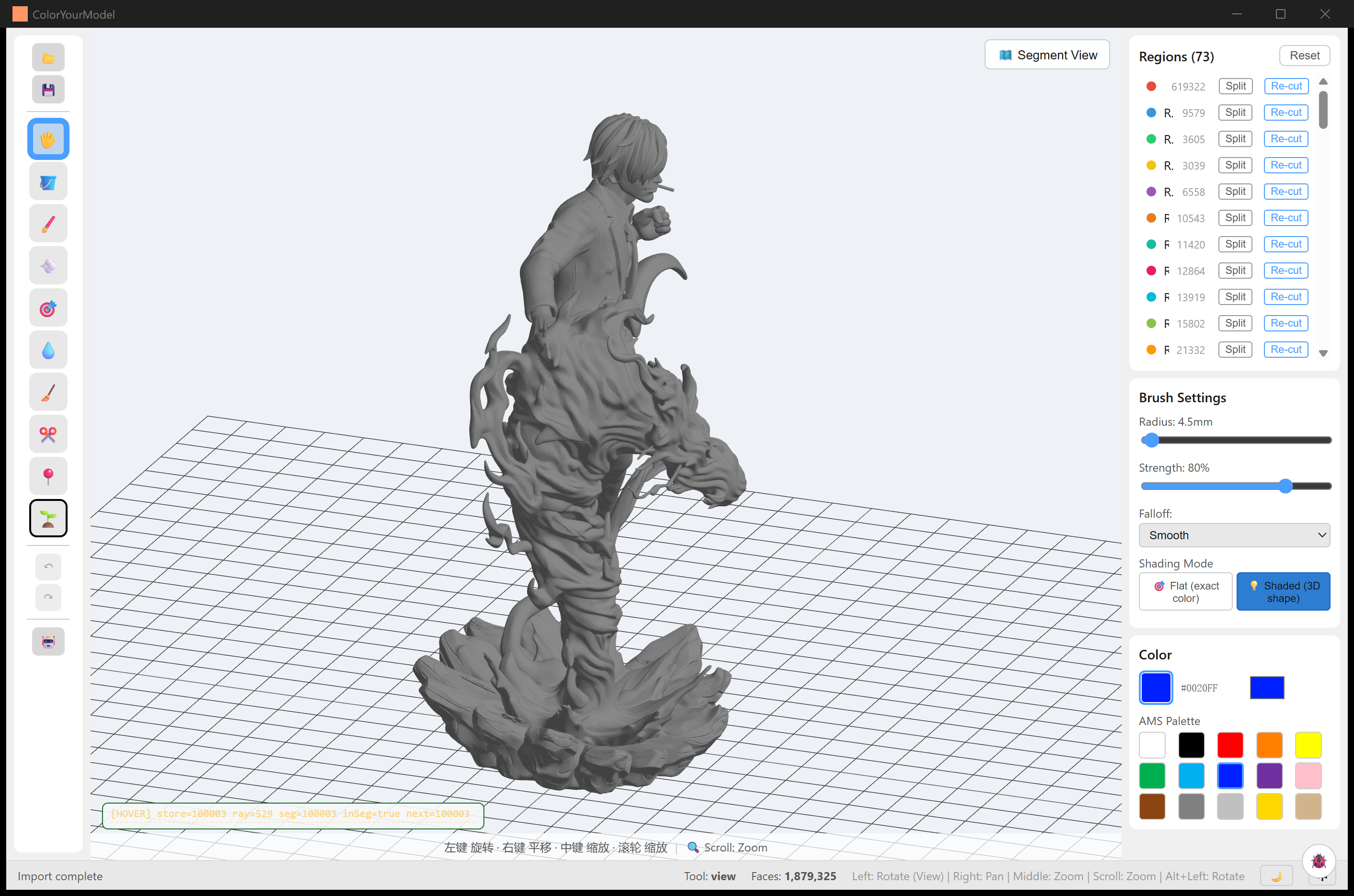Screen dimensions: 1354x896
Task: Re-cut the region with 6558 faces
Action: pos(1286,192)
